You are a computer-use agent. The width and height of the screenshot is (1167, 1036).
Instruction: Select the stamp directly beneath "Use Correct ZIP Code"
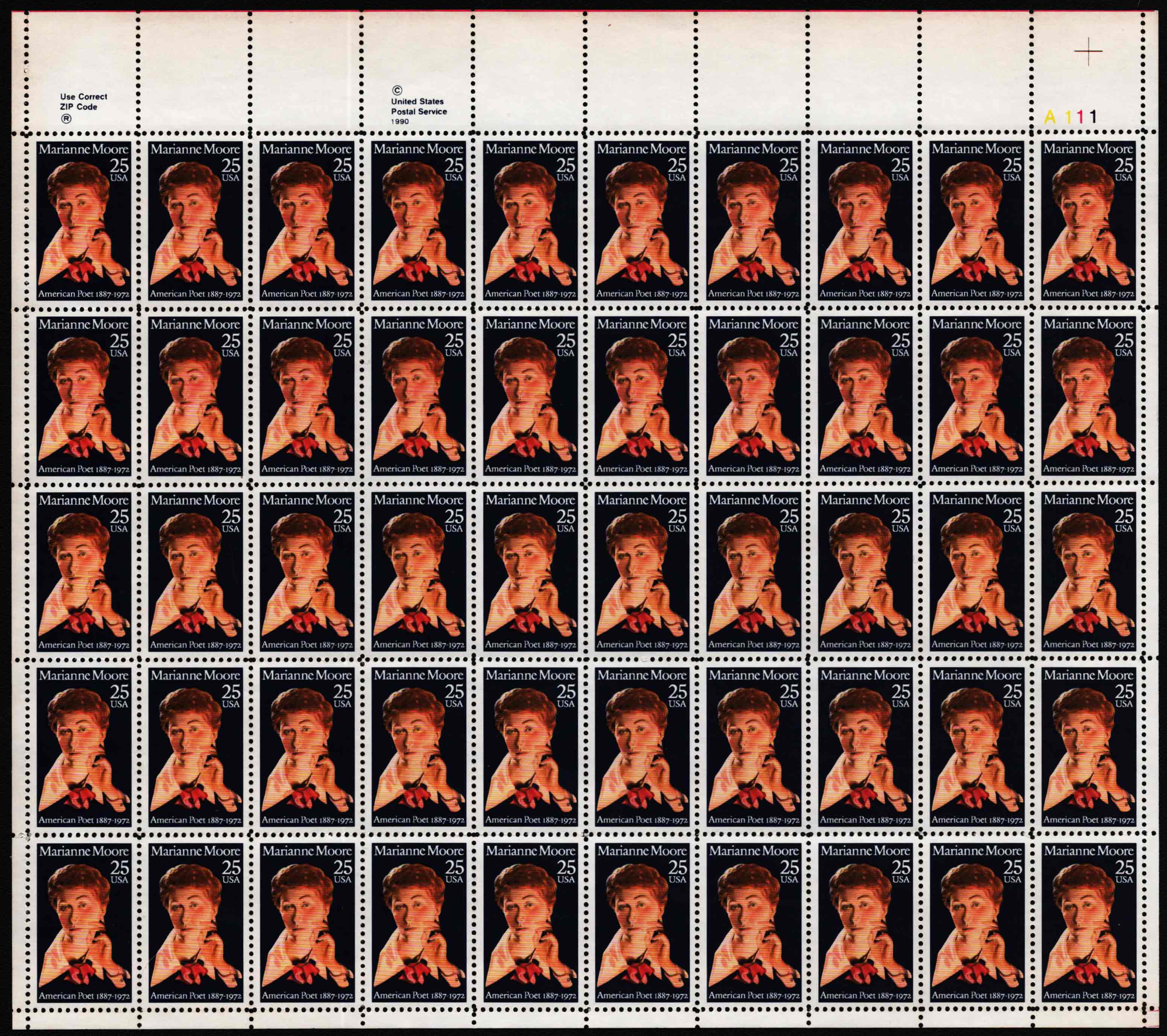[84, 221]
